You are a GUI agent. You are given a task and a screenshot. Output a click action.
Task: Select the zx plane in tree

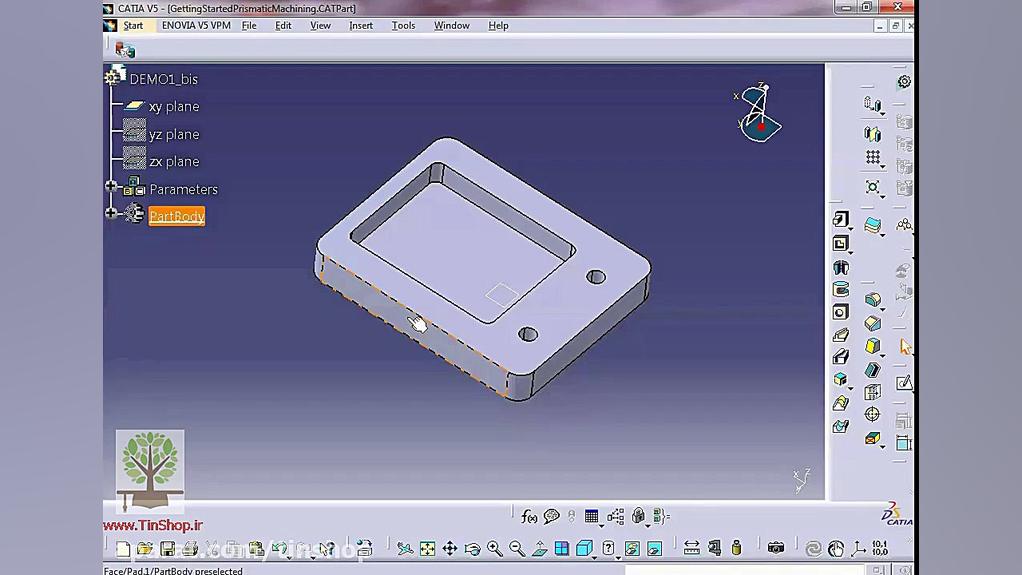tap(173, 161)
